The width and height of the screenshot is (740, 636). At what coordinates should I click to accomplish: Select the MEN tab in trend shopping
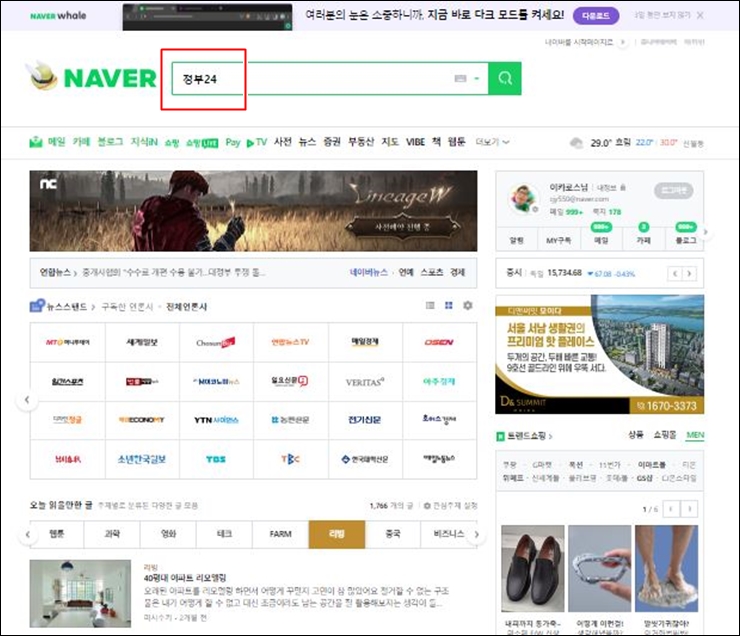coord(695,435)
